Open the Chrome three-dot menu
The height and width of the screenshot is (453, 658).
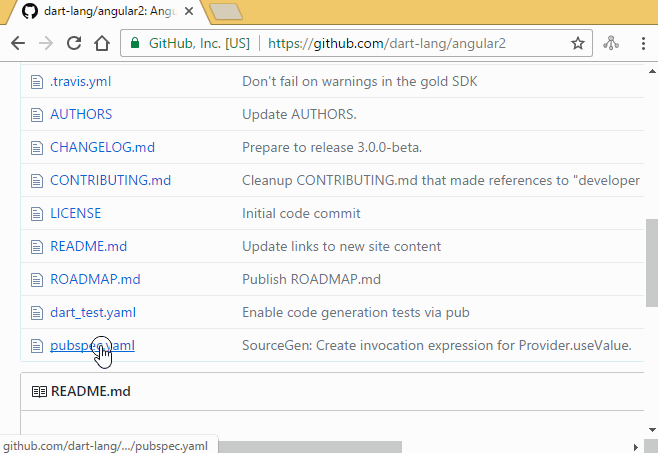point(643,43)
